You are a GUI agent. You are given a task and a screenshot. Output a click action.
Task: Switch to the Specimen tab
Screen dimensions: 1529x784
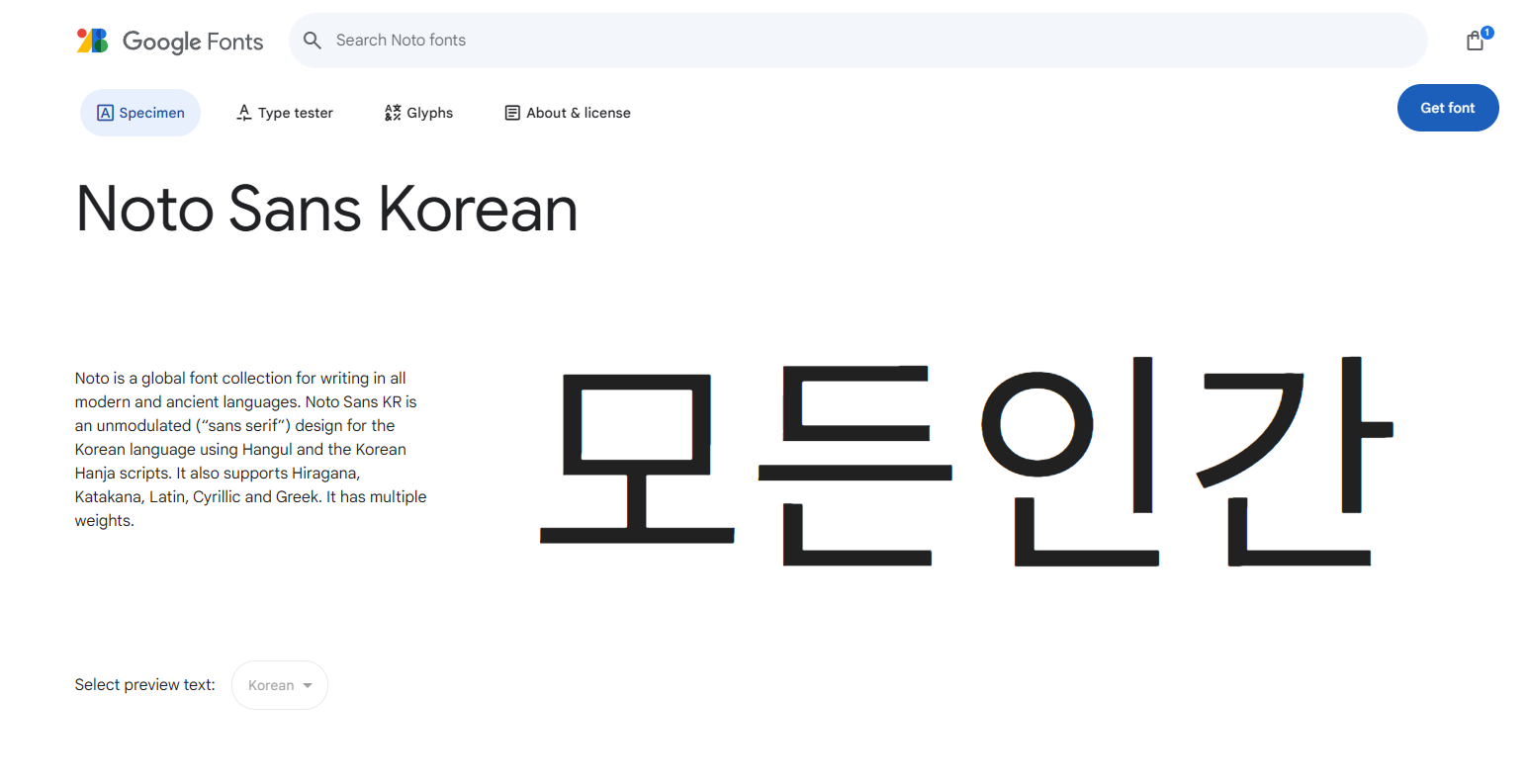coord(140,113)
